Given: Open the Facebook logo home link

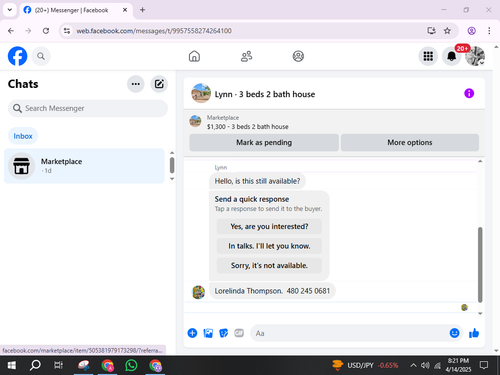Looking at the screenshot, I should [17, 56].
